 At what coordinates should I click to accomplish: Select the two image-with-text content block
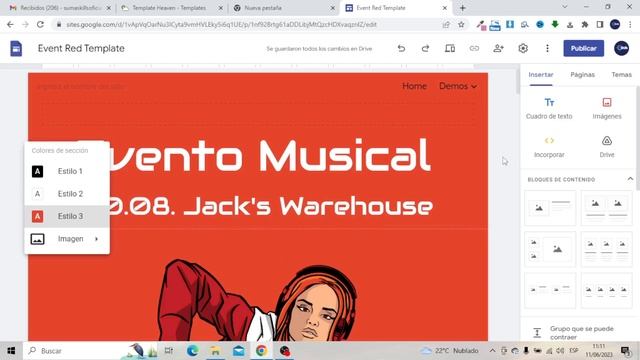550,290
